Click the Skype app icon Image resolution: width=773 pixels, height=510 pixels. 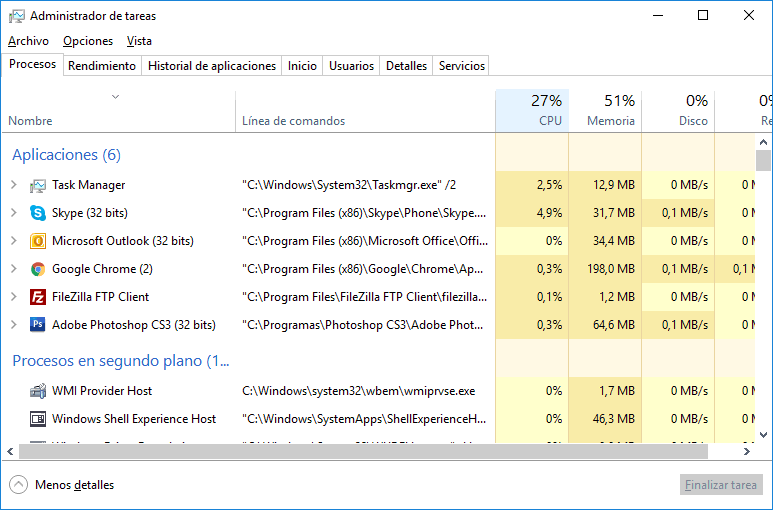pos(38,213)
